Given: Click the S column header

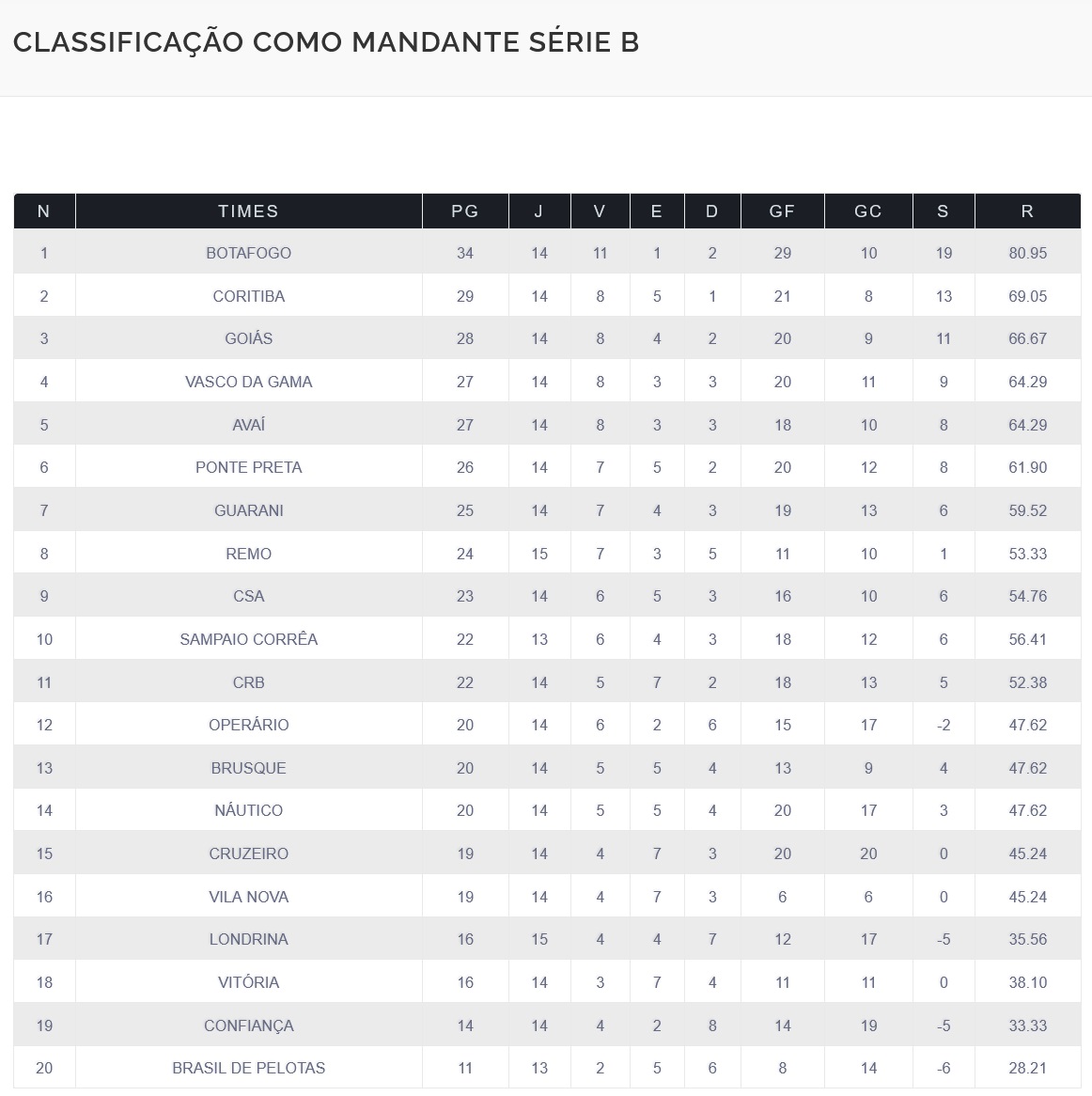Looking at the screenshot, I should click(x=943, y=211).
